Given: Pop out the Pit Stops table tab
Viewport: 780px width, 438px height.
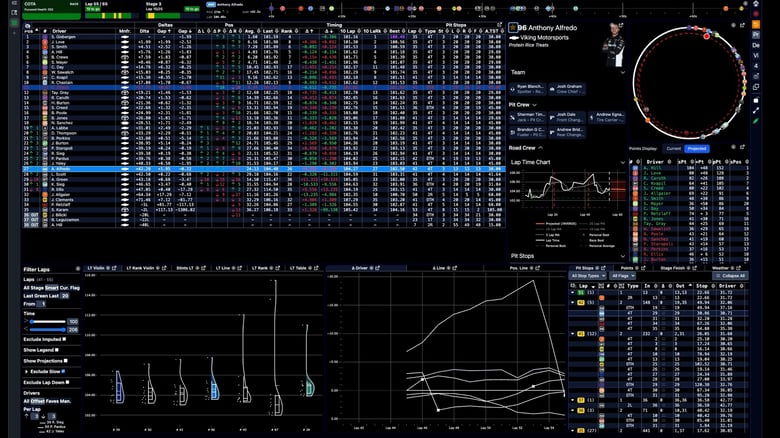Looking at the screenshot, I should 603,268.
